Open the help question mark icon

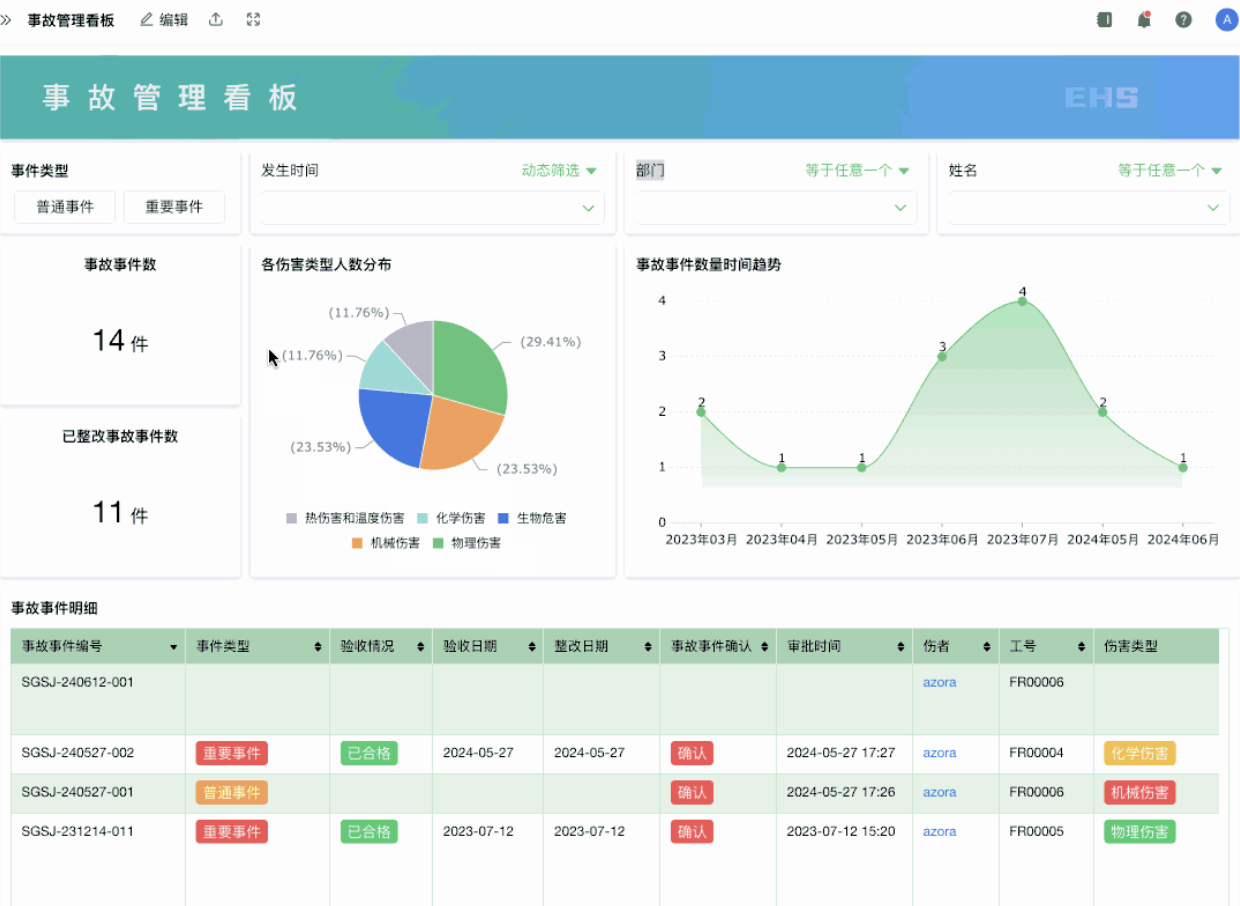pyautogui.click(x=1184, y=20)
